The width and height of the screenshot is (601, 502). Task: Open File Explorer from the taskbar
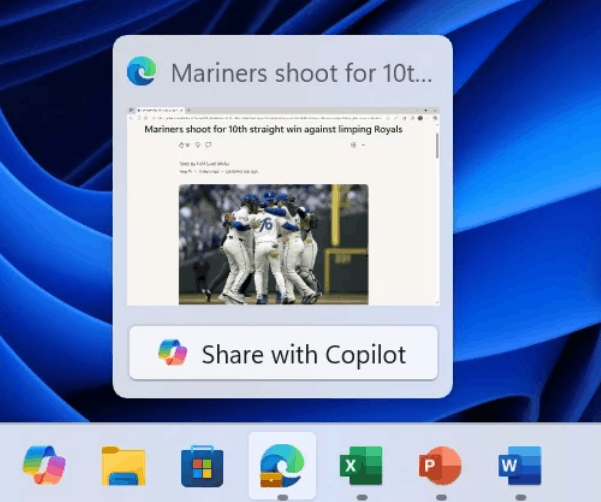tap(123, 466)
